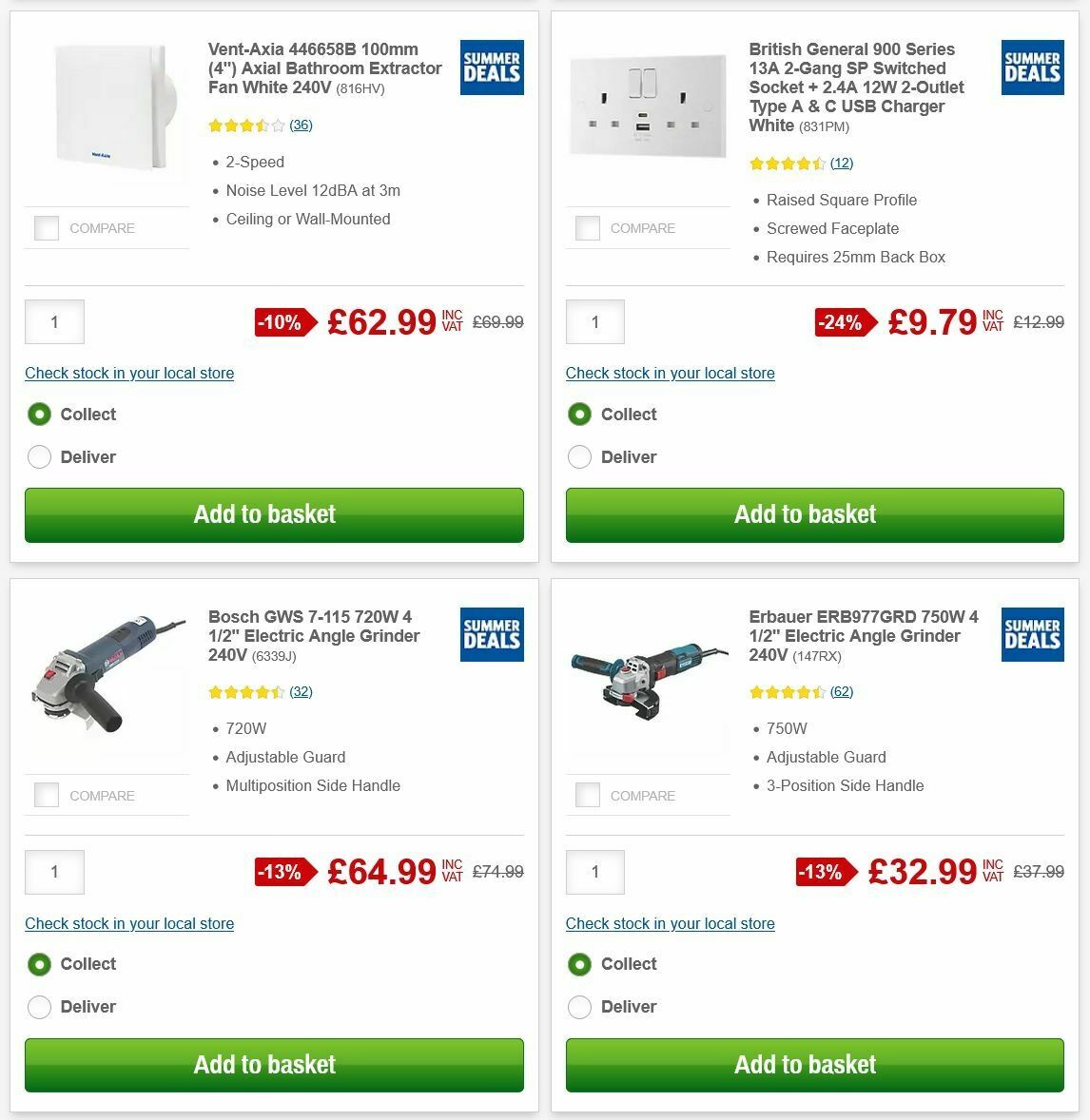This screenshot has height=1120, width=1090.
Task: Tick COMPARE for the Vent-Axia extractor fan
Action: point(46,227)
